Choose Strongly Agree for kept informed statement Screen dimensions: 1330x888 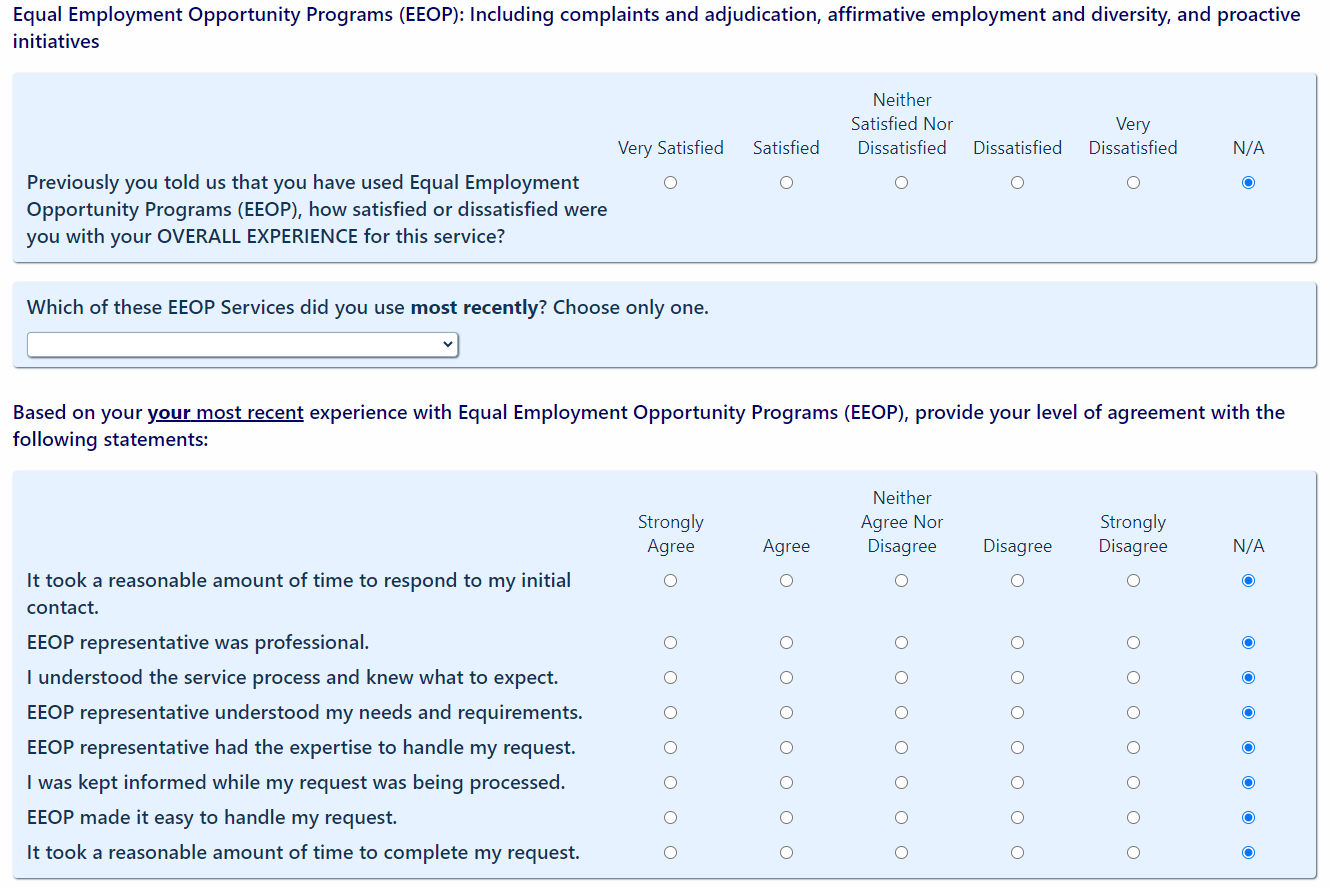tap(670, 783)
